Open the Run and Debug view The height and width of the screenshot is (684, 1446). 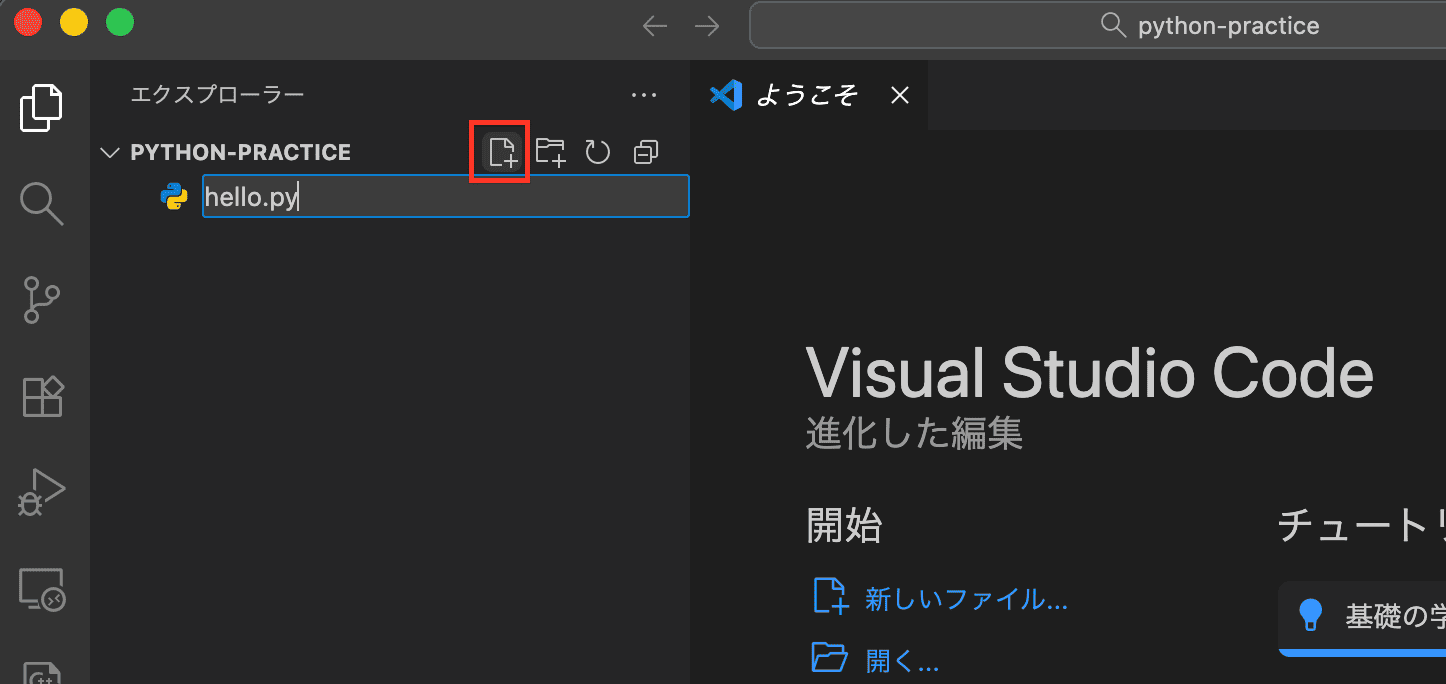pyautogui.click(x=42, y=492)
